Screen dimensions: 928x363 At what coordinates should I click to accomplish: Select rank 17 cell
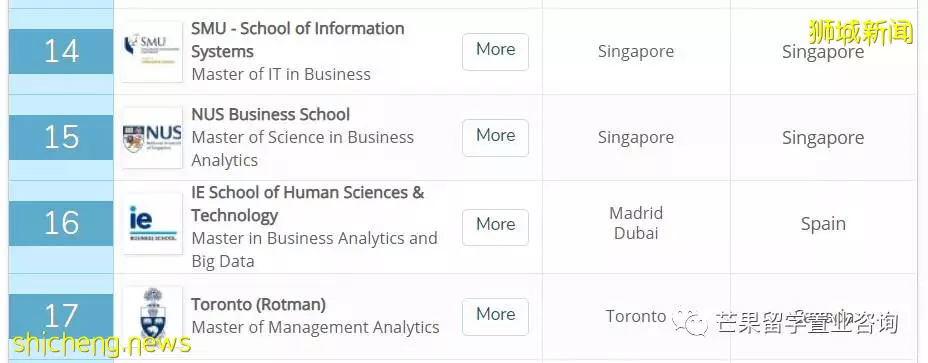tap(61, 316)
